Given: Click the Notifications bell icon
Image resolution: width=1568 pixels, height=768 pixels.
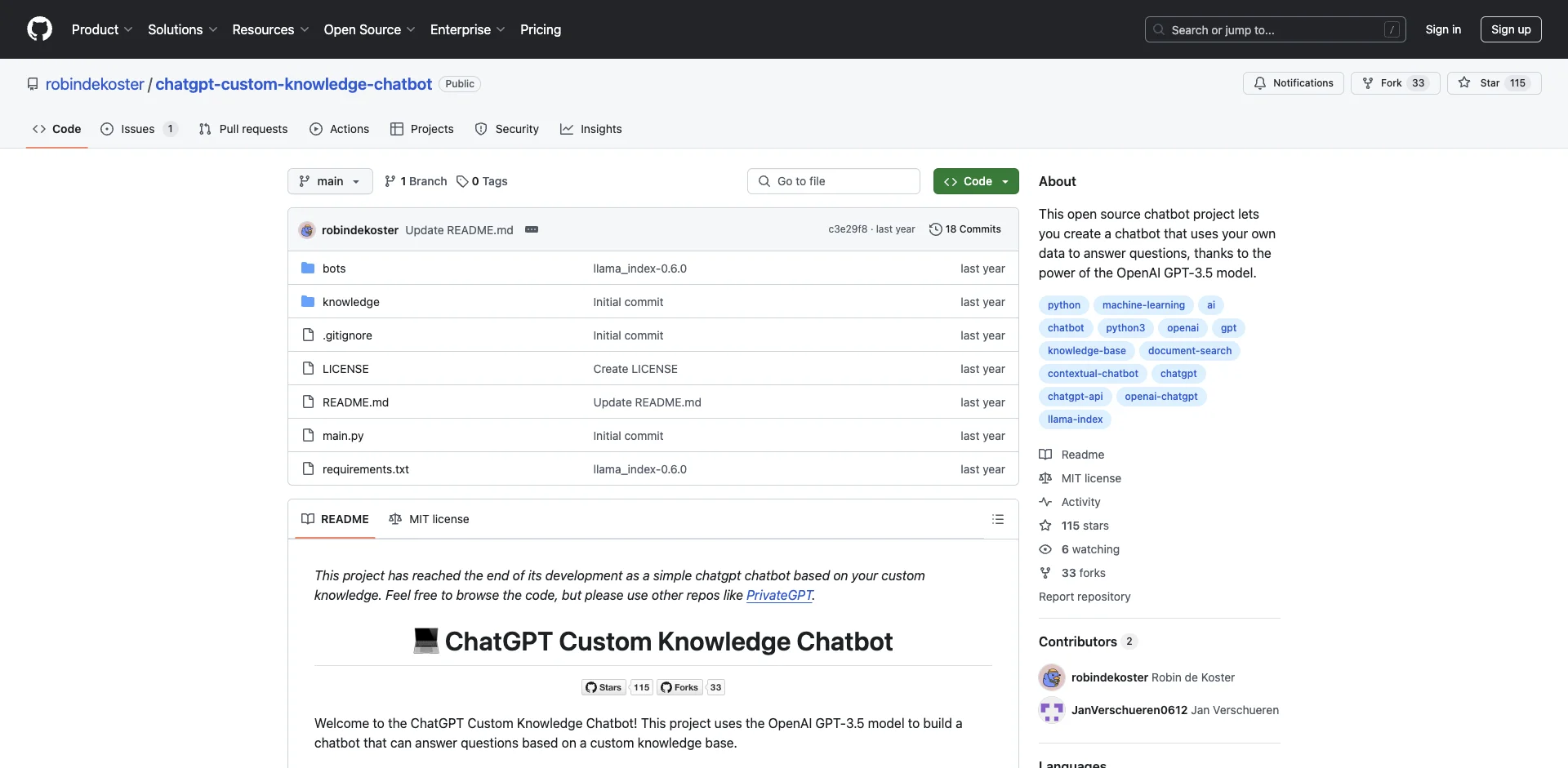Looking at the screenshot, I should [1260, 83].
